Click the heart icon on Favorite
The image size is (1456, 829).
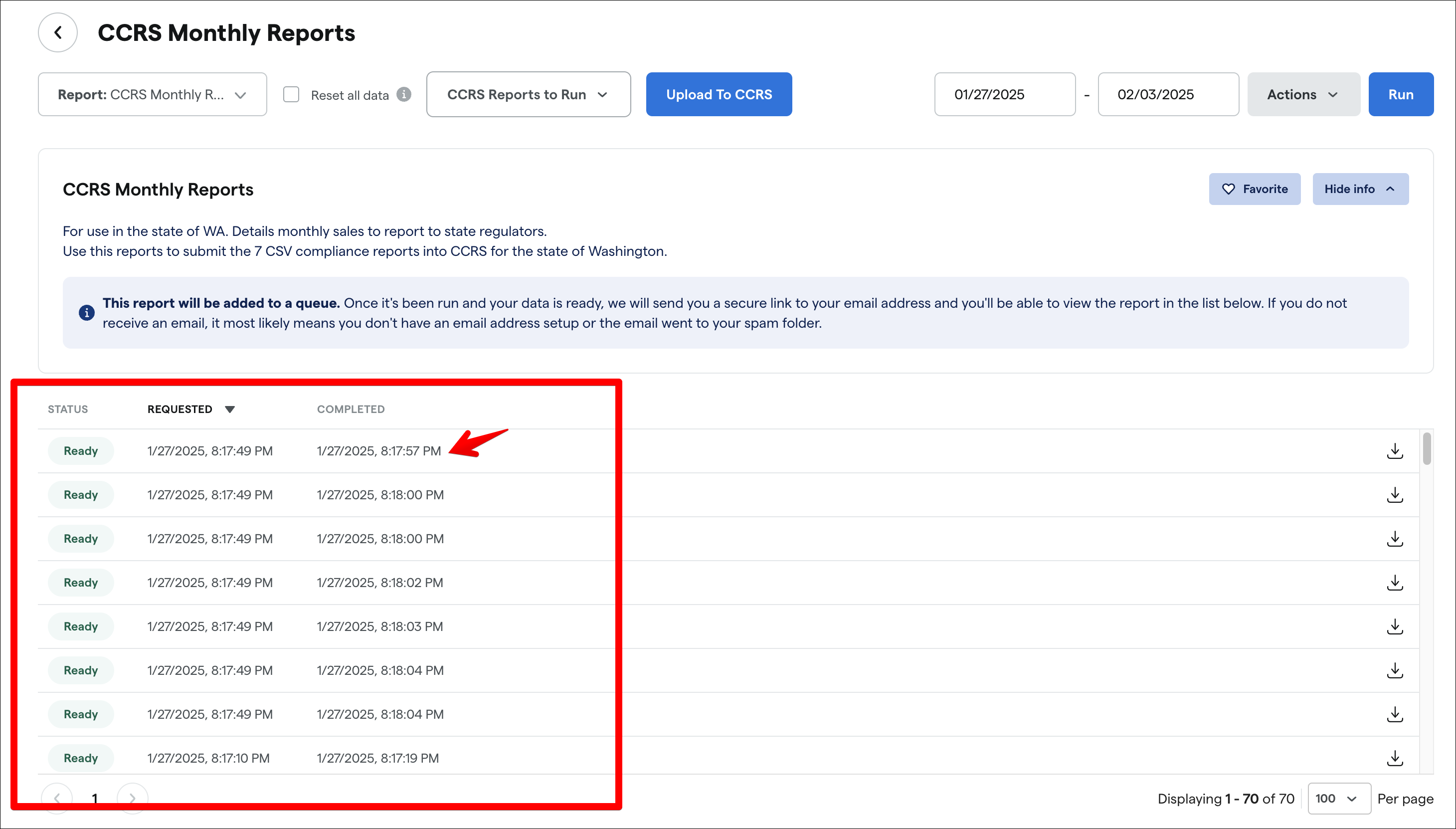[x=1228, y=189]
